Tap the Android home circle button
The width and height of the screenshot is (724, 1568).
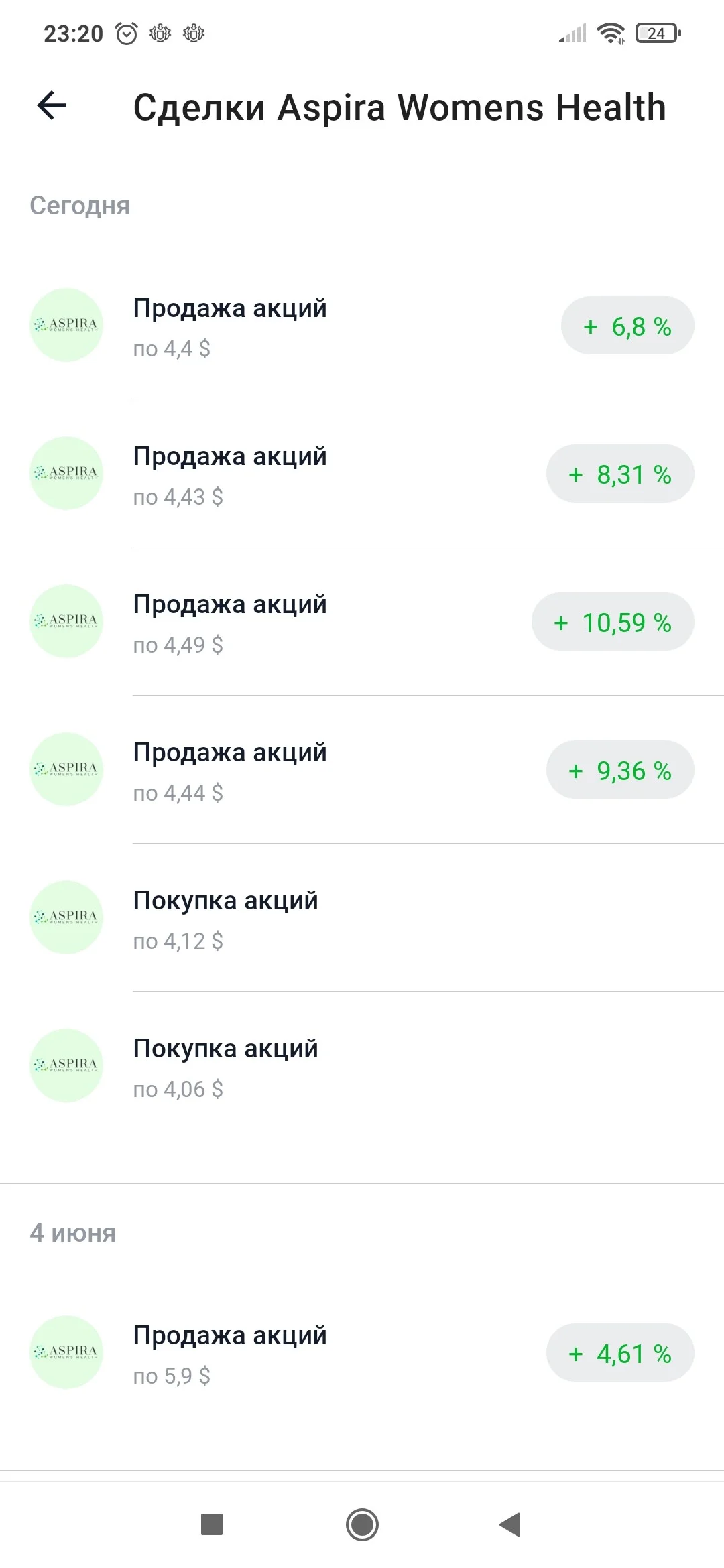point(362,1524)
